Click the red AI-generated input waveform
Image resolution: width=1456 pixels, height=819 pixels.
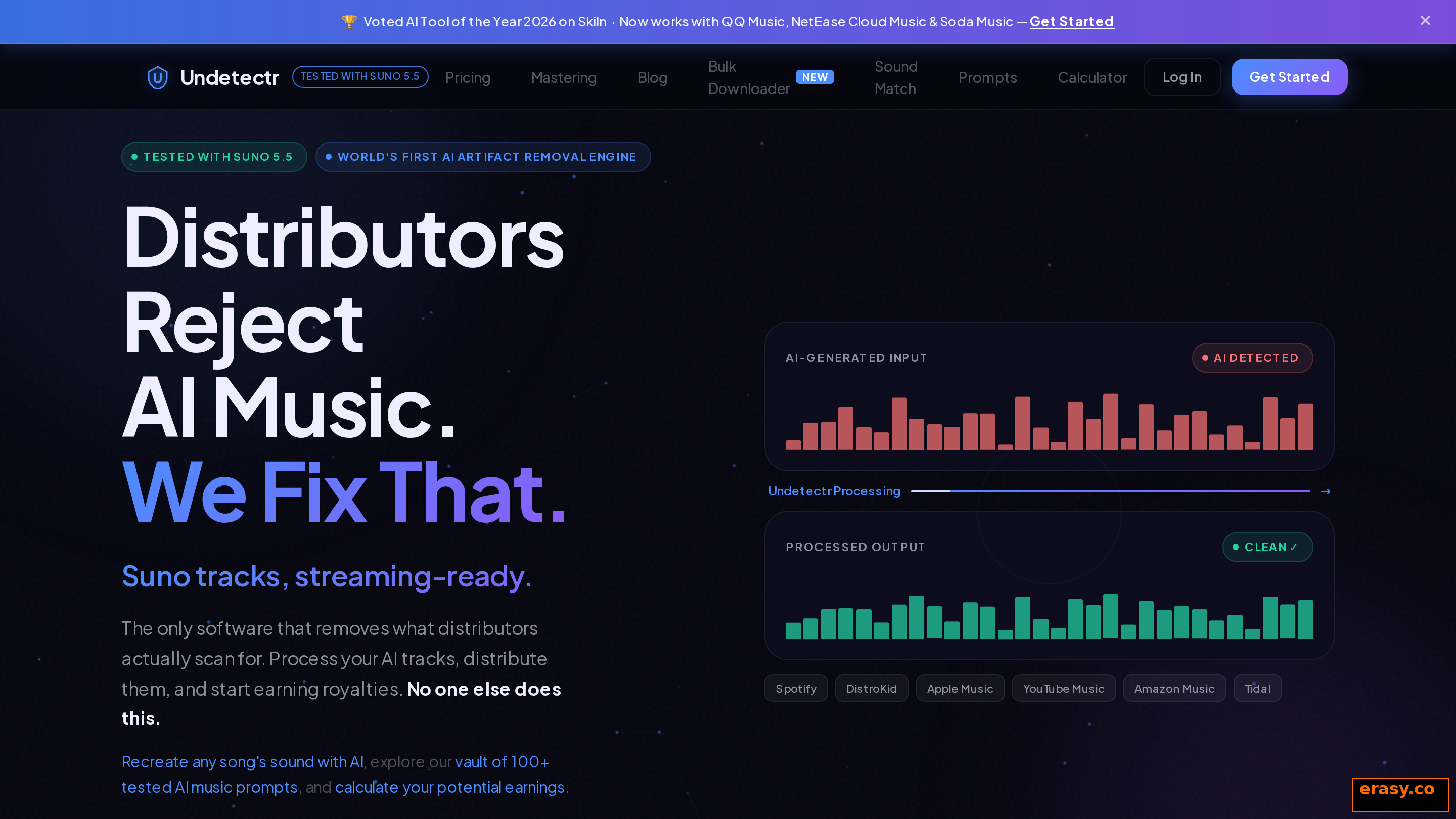point(1049,422)
